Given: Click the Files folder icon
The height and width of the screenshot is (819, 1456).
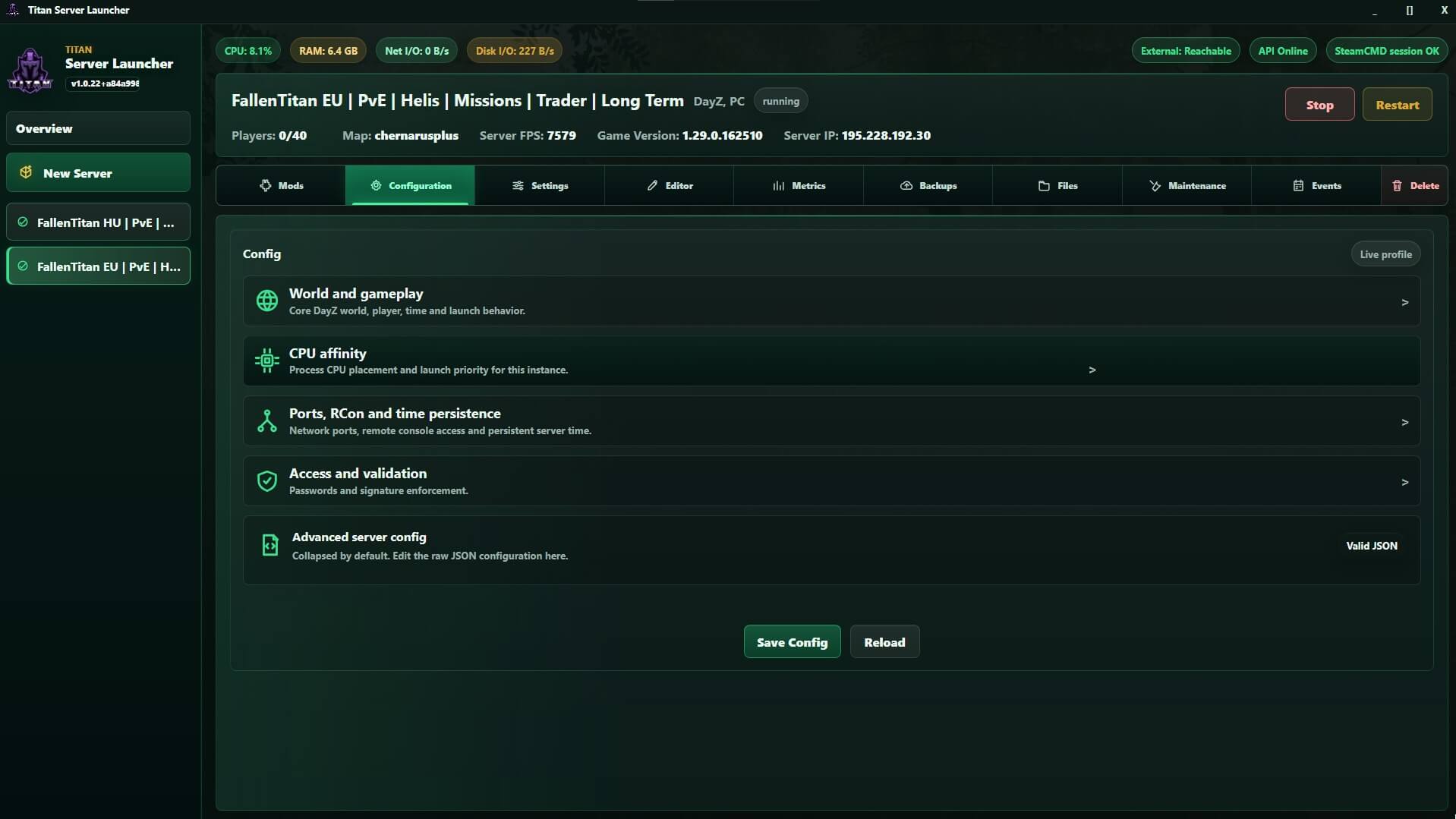Looking at the screenshot, I should tap(1044, 185).
